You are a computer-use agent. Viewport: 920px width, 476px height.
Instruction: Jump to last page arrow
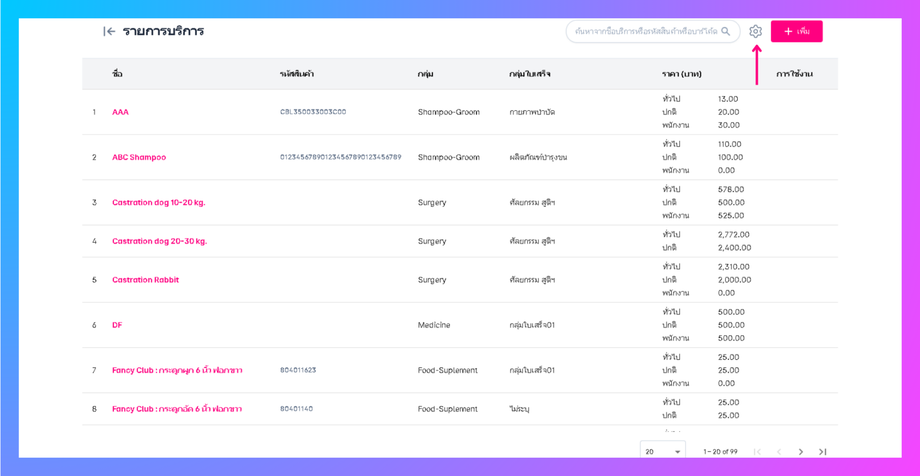coord(822,451)
